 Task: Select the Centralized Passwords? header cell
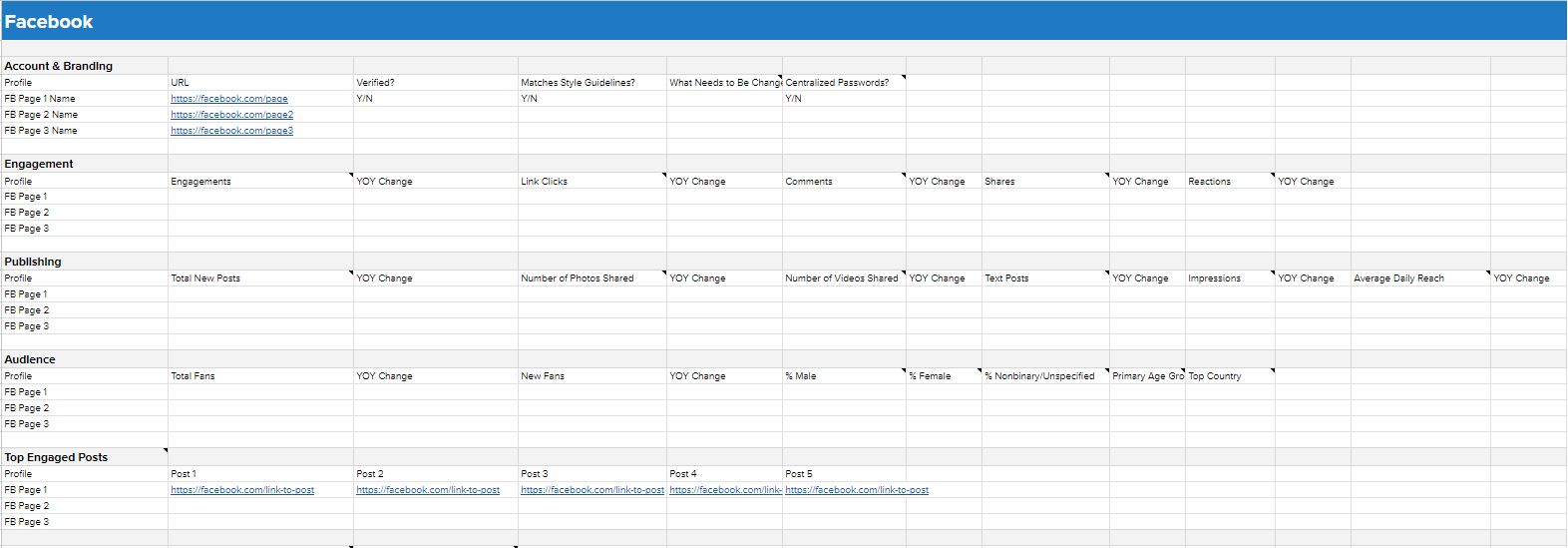click(x=837, y=83)
